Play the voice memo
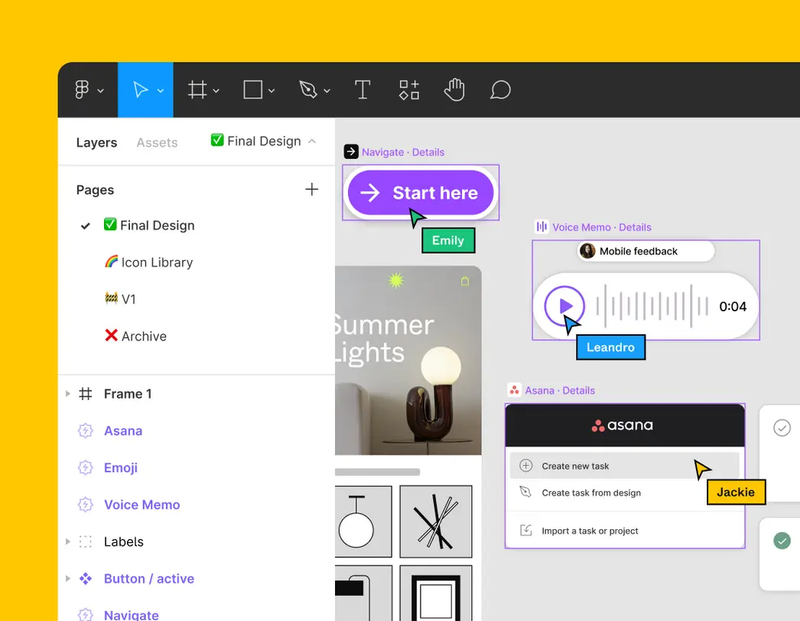 564,306
